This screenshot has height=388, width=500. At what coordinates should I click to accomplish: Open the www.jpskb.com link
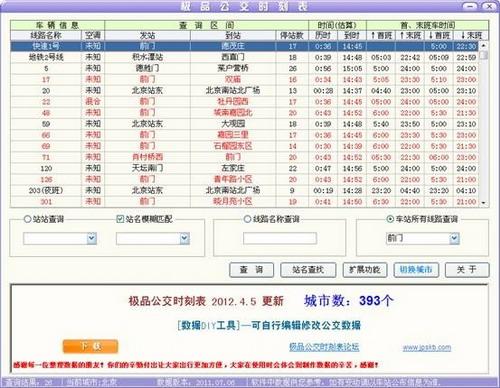click(x=427, y=348)
